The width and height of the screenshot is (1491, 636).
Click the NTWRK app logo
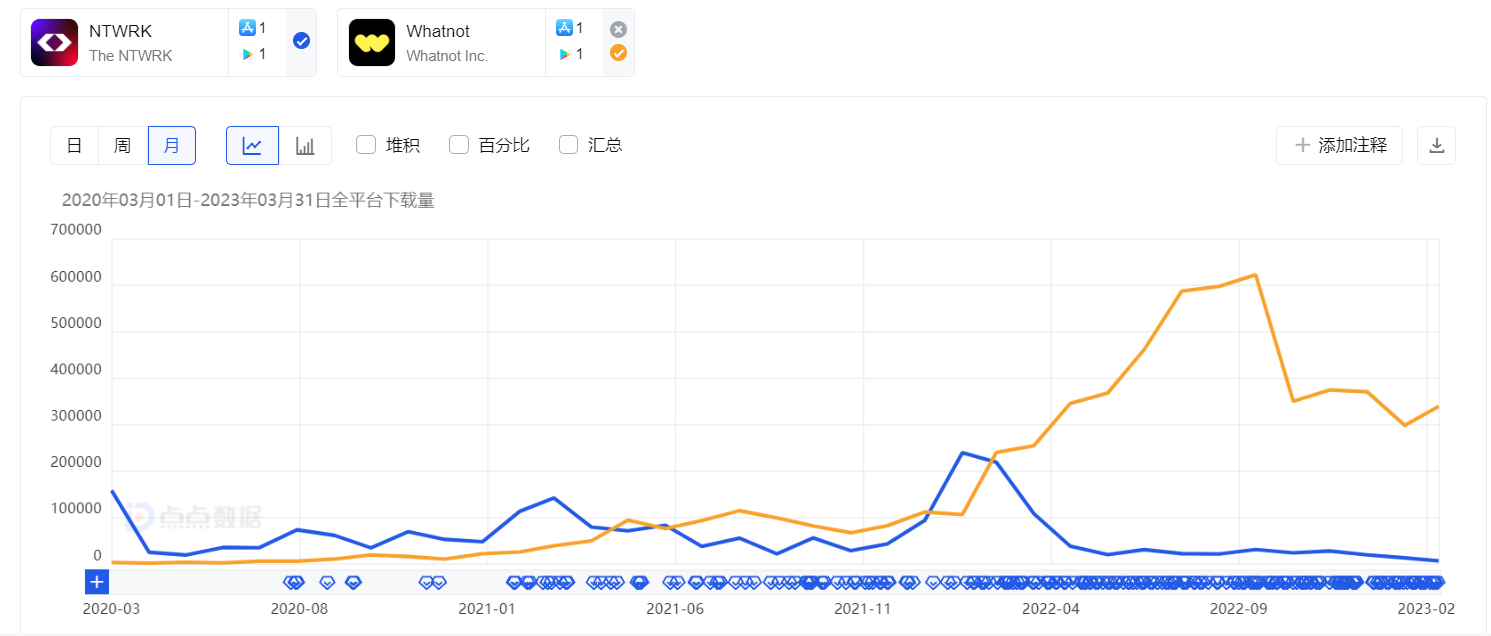coord(54,42)
